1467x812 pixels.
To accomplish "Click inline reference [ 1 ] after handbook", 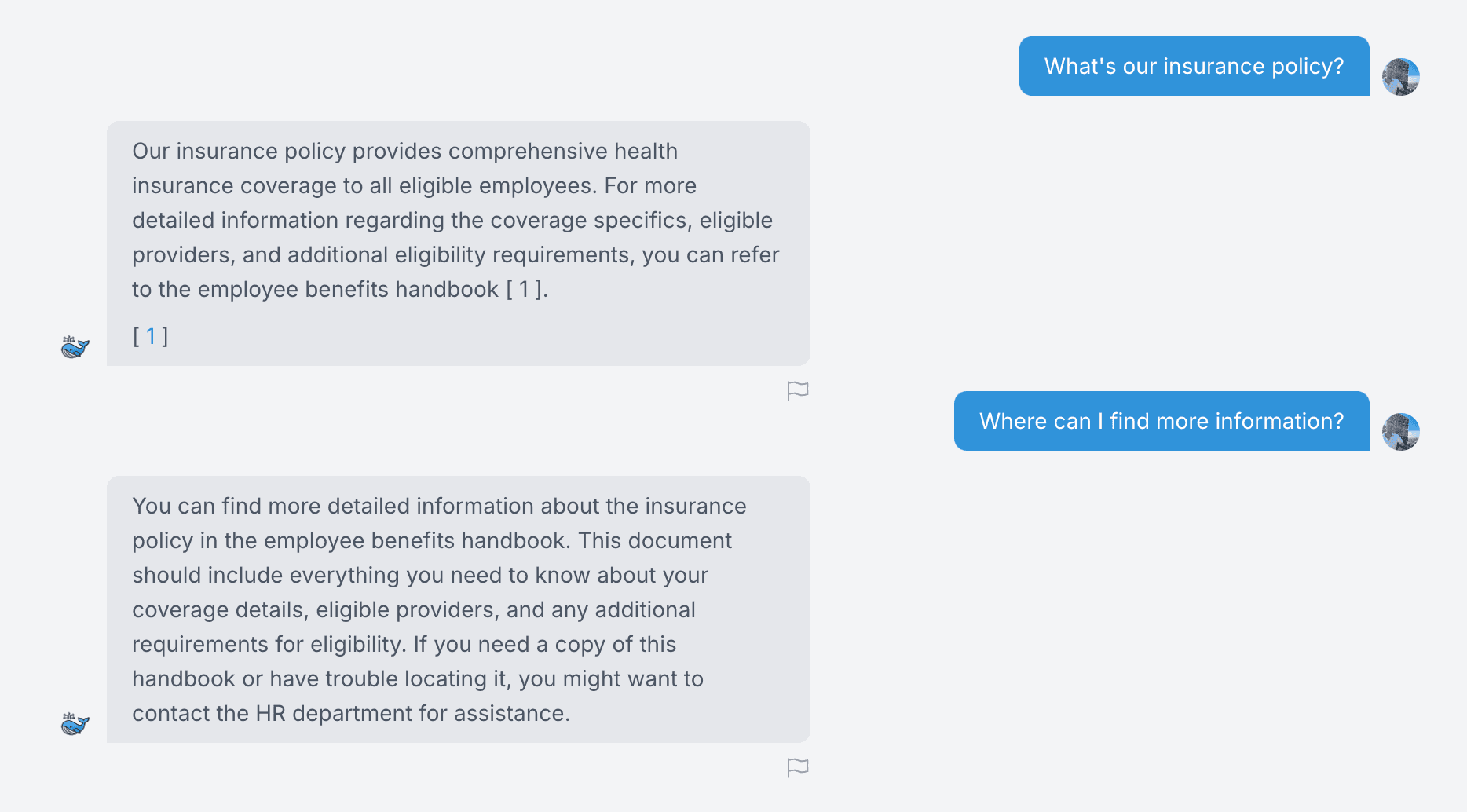I will click(x=524, y=289).
